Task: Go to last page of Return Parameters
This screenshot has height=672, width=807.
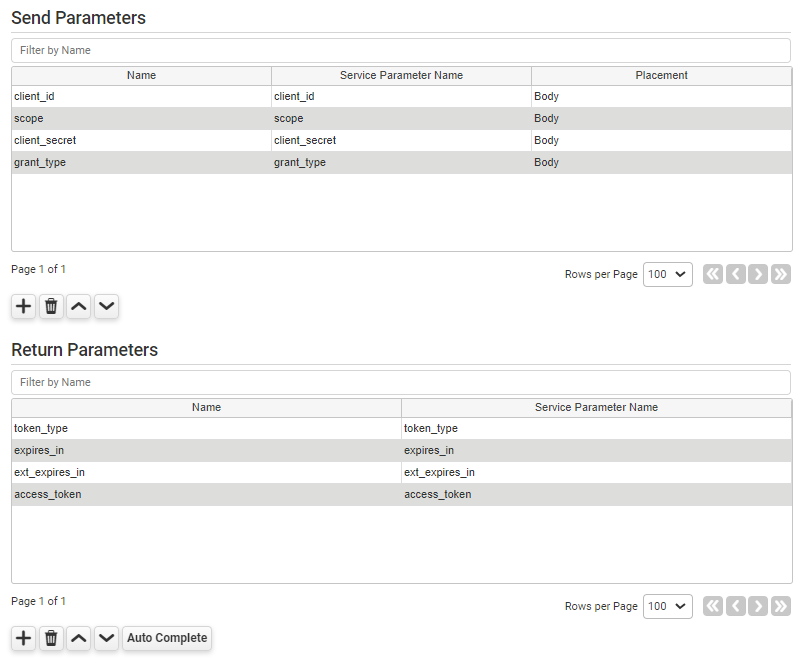Action: 781,606
